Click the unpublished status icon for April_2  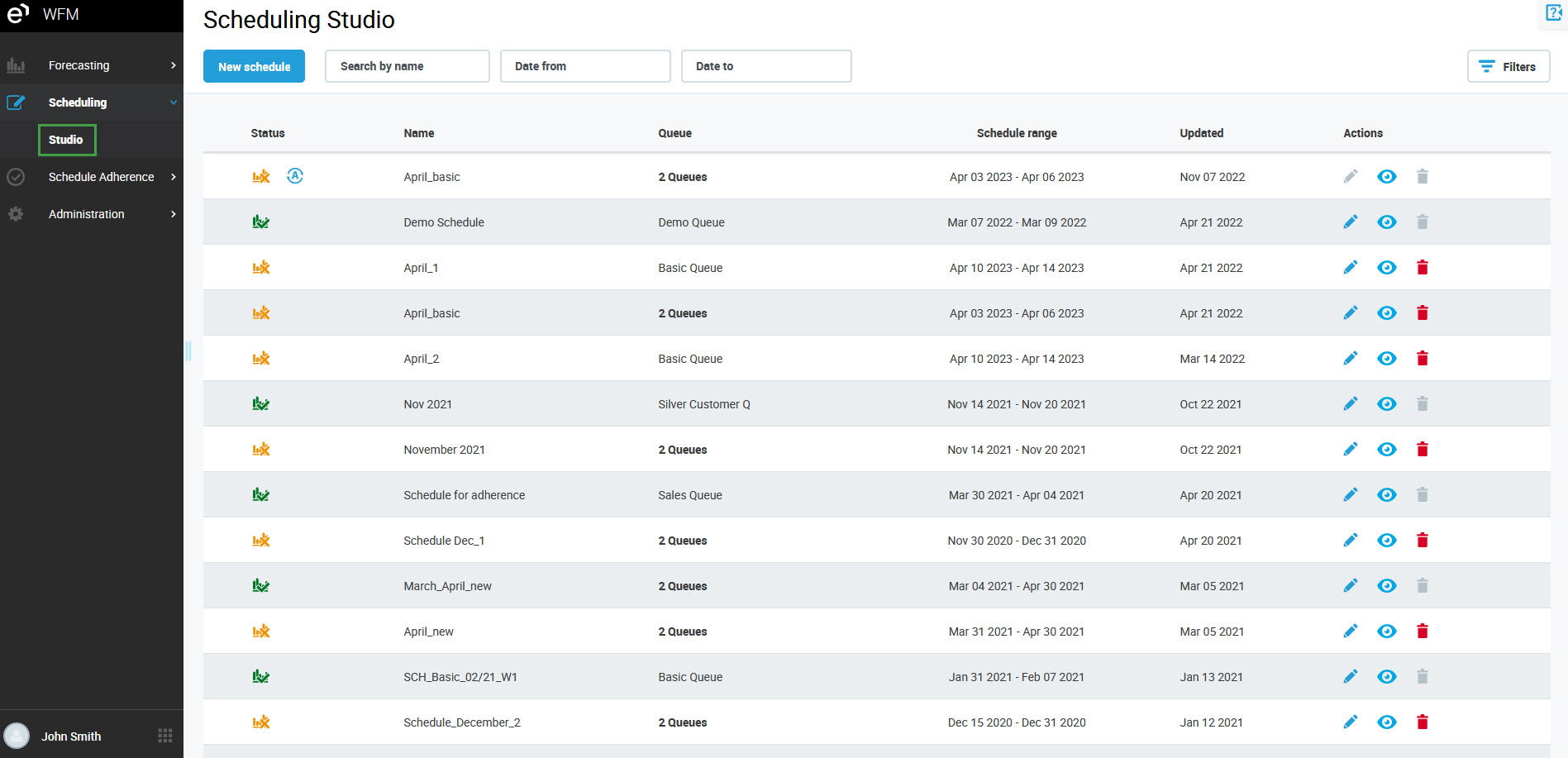(x=261, y=358)
